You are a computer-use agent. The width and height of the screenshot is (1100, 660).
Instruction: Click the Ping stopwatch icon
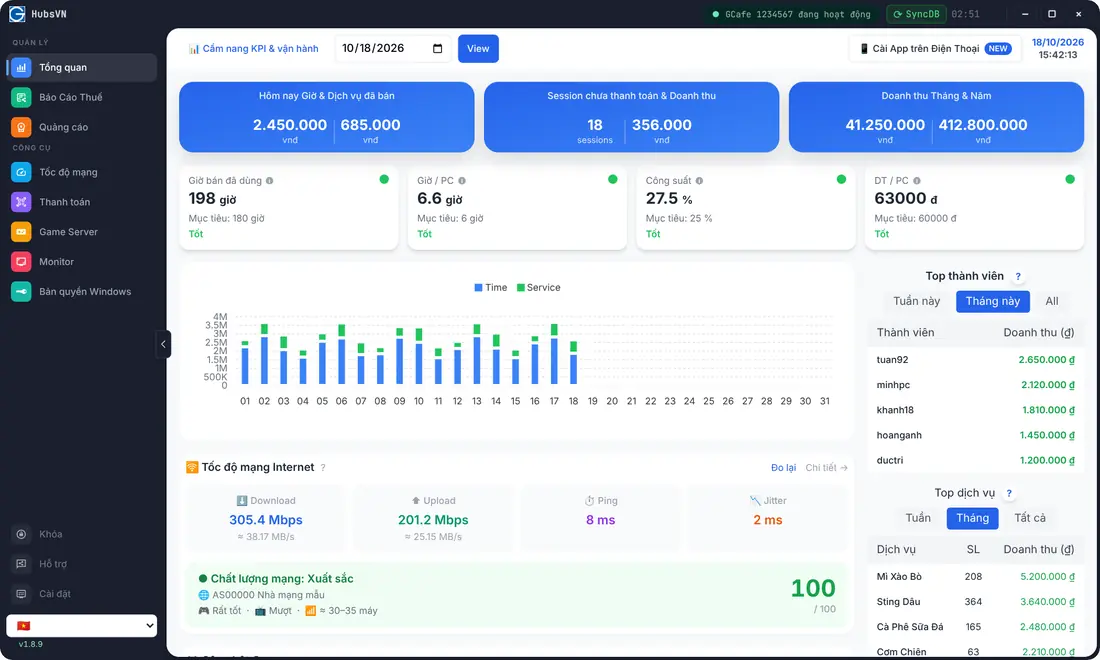coord(589,501)
